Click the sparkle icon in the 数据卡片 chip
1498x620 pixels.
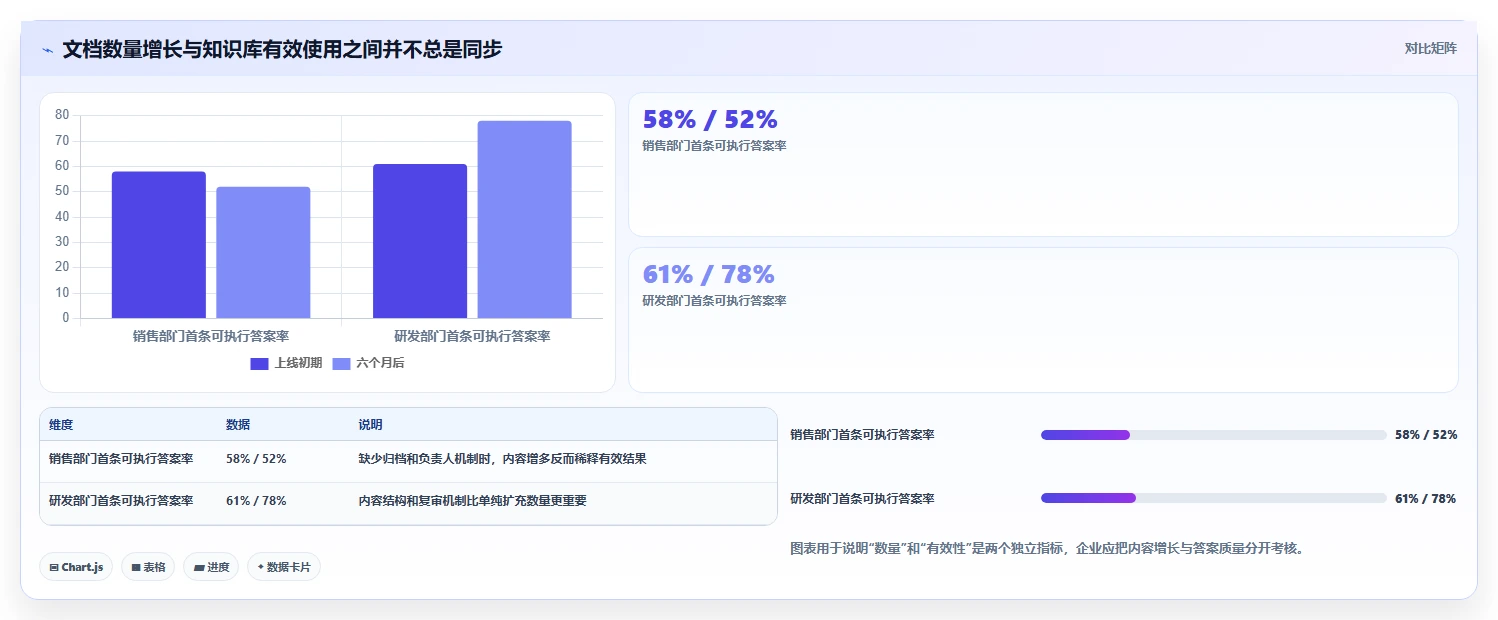click(261, 567)
